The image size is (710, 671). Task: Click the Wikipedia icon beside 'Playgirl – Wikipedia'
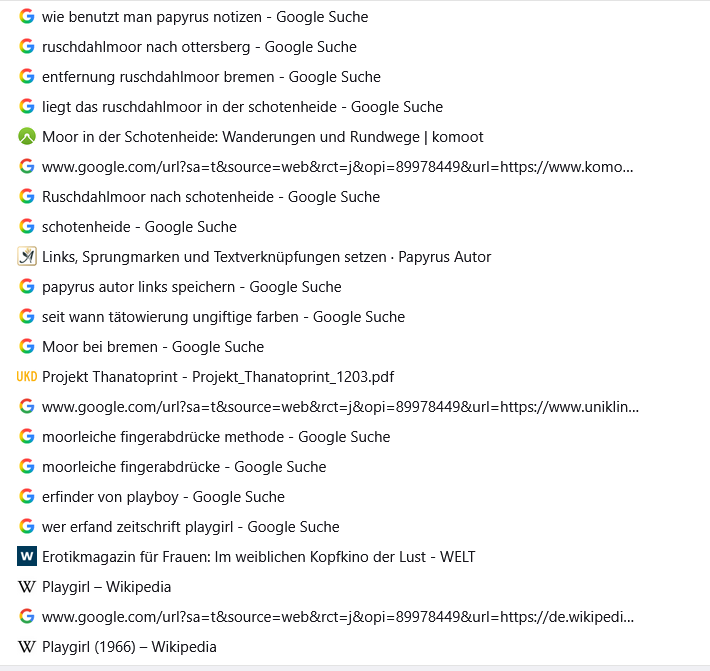(27, 587)
